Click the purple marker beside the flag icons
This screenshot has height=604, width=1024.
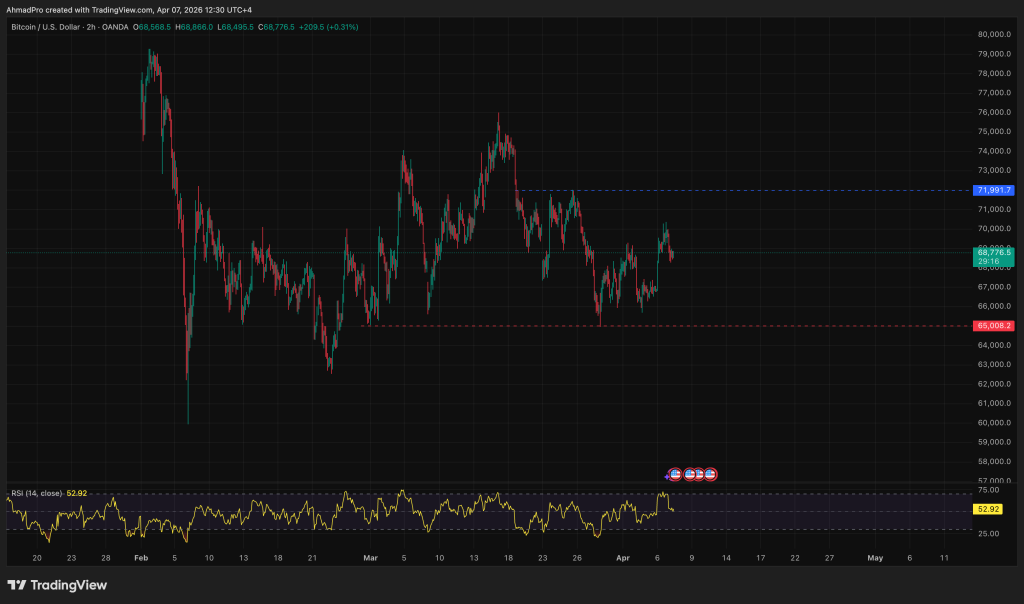click(668, 475)
